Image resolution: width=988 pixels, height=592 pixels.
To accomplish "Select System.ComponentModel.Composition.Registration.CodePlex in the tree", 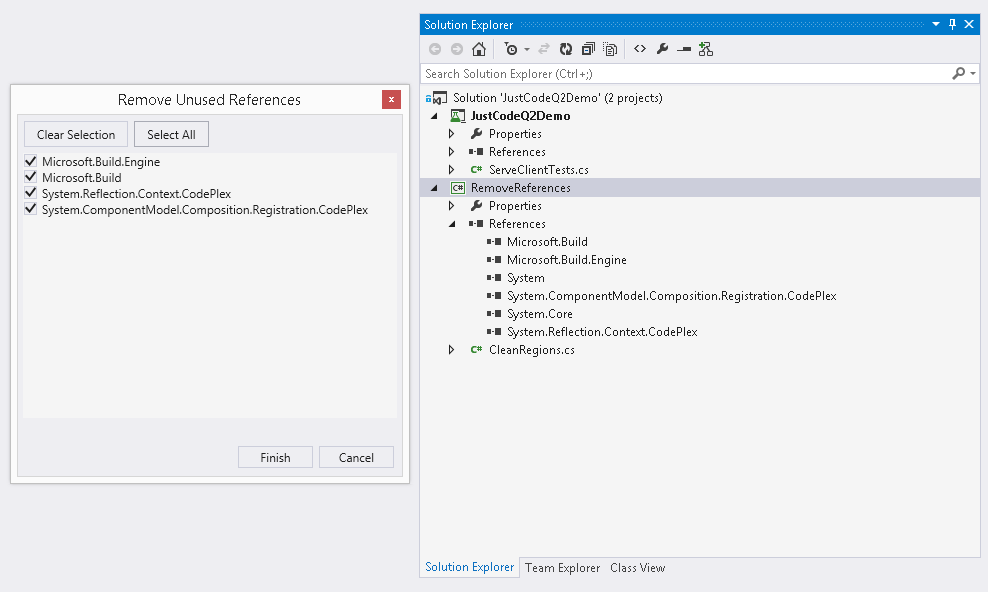I will [x=672, y=296].
